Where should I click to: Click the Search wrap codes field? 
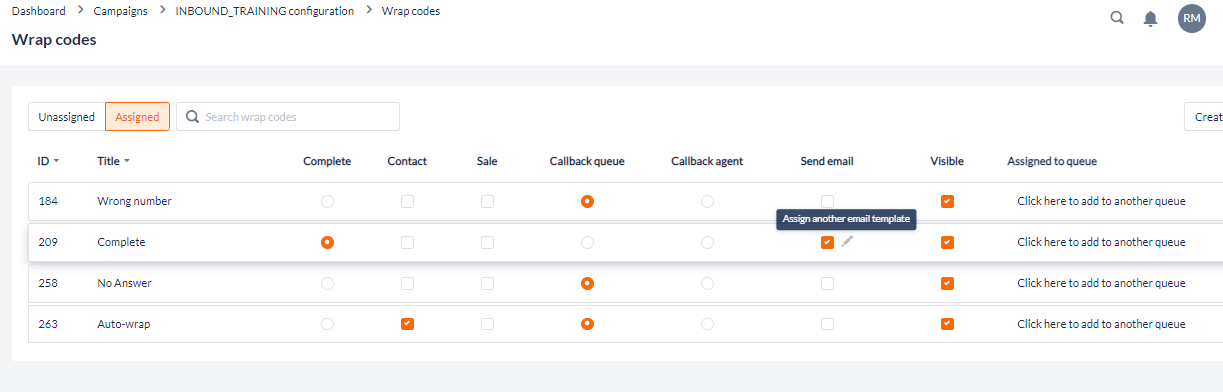click(x=288, y=117)
